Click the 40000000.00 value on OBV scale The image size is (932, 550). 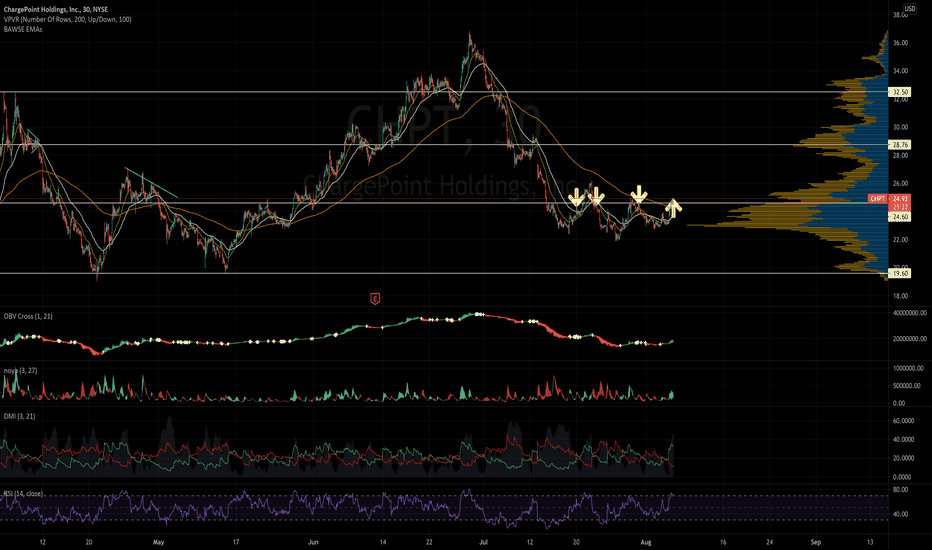(910, 313)
